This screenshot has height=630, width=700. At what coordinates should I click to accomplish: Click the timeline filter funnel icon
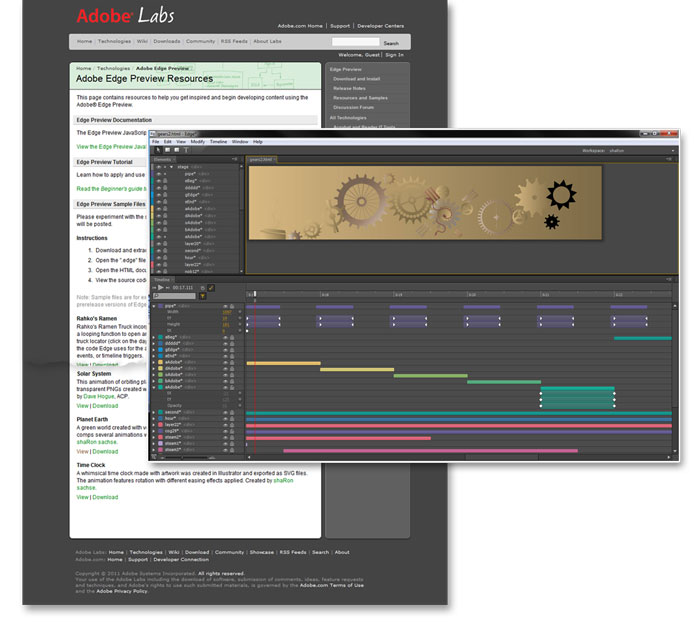pyautogui.click(x=203, y=296)
